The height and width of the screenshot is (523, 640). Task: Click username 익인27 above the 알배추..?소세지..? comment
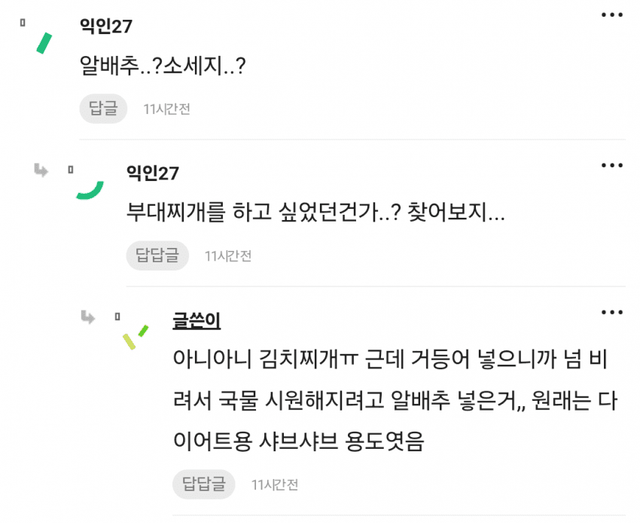click(106, 25)
